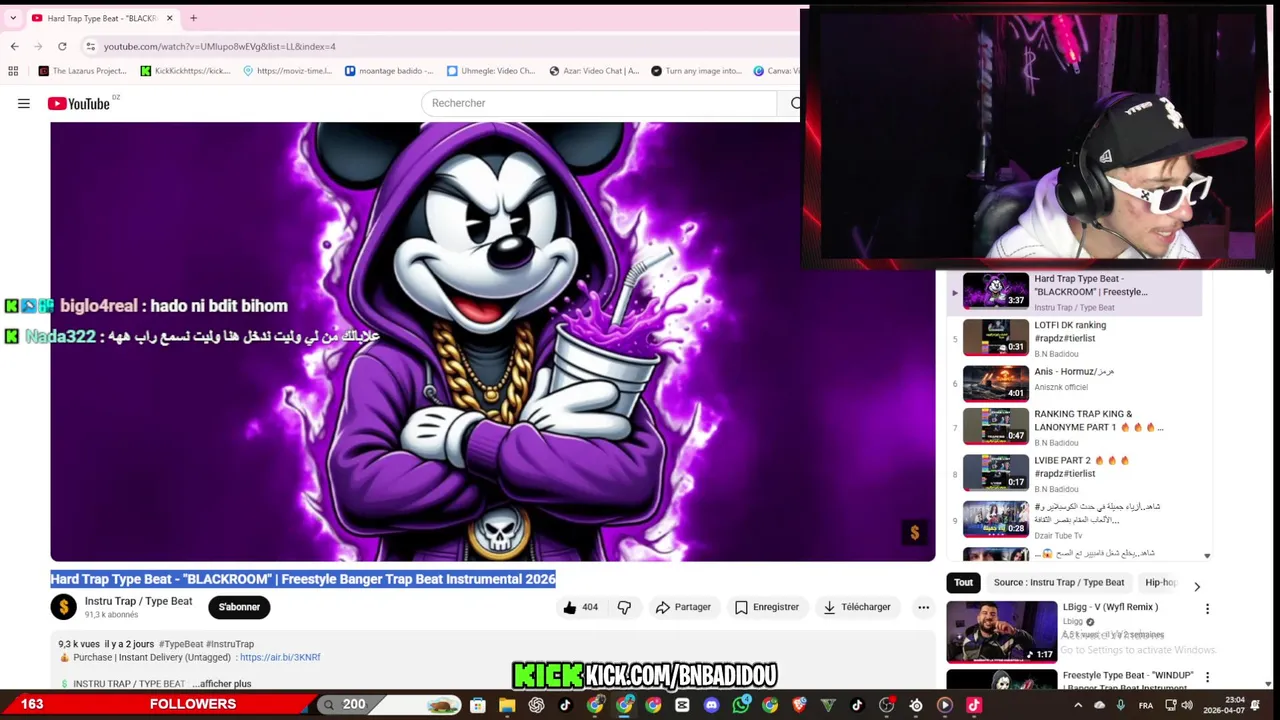Click the Télécharger download button

[x=856, y=607]
